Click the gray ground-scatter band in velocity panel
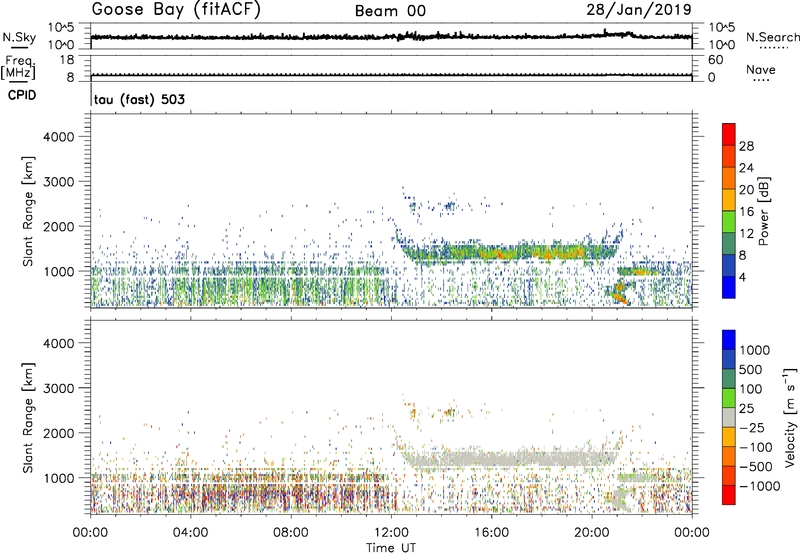The image size is (800, 554). pos(510,458)
